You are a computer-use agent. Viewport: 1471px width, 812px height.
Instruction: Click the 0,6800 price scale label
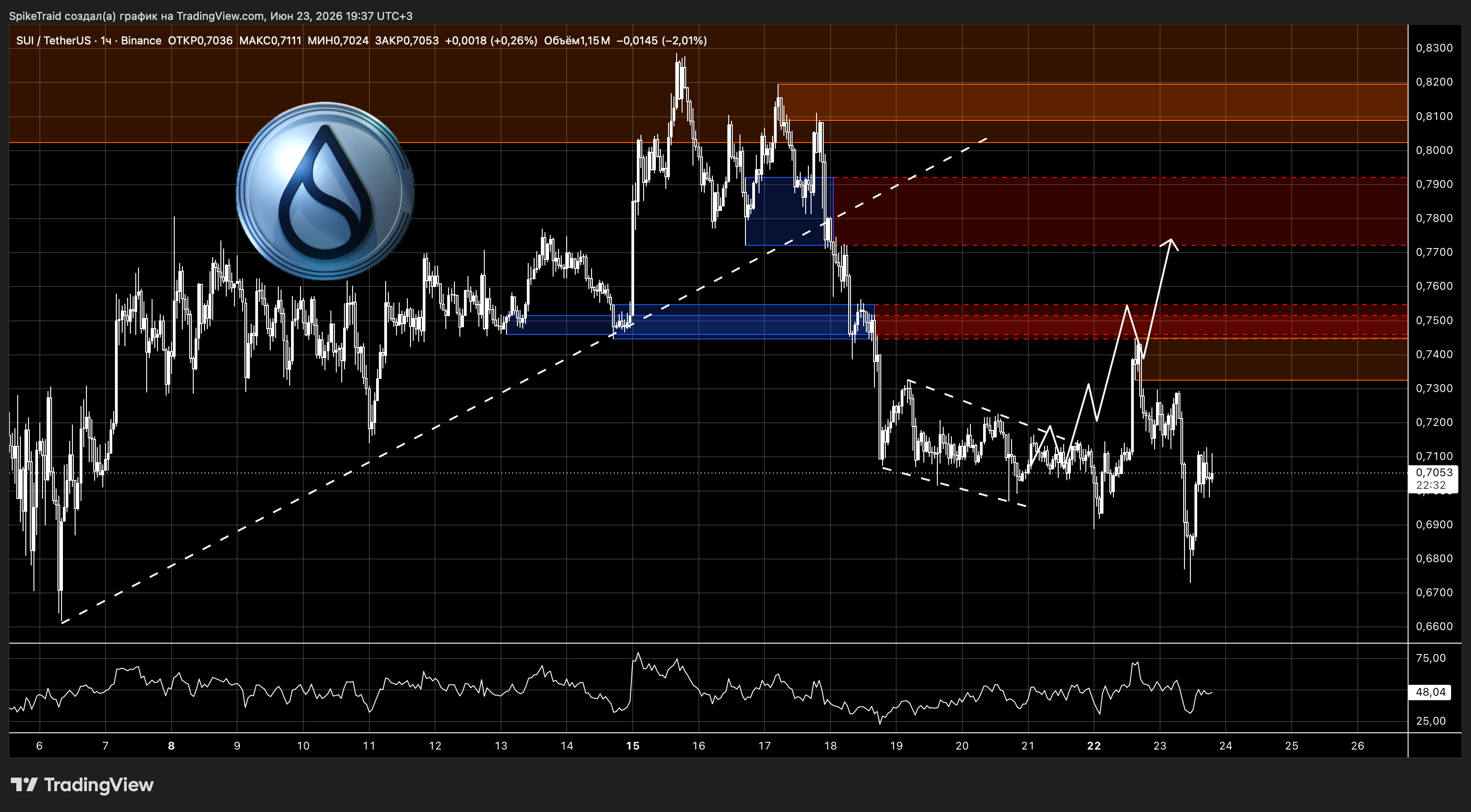(1434, 559)
